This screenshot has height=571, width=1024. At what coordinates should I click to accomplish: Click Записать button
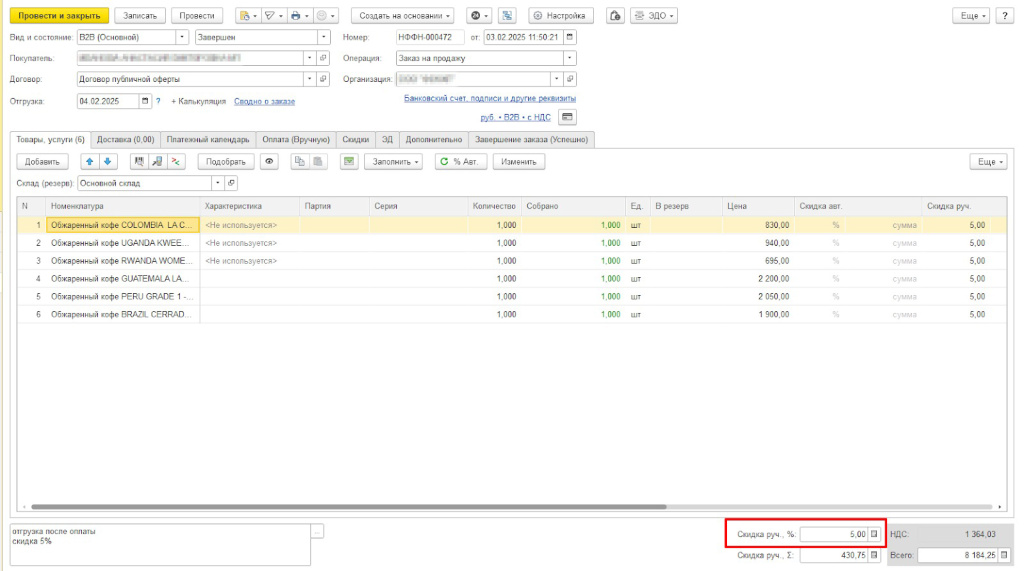coord(140,16)
